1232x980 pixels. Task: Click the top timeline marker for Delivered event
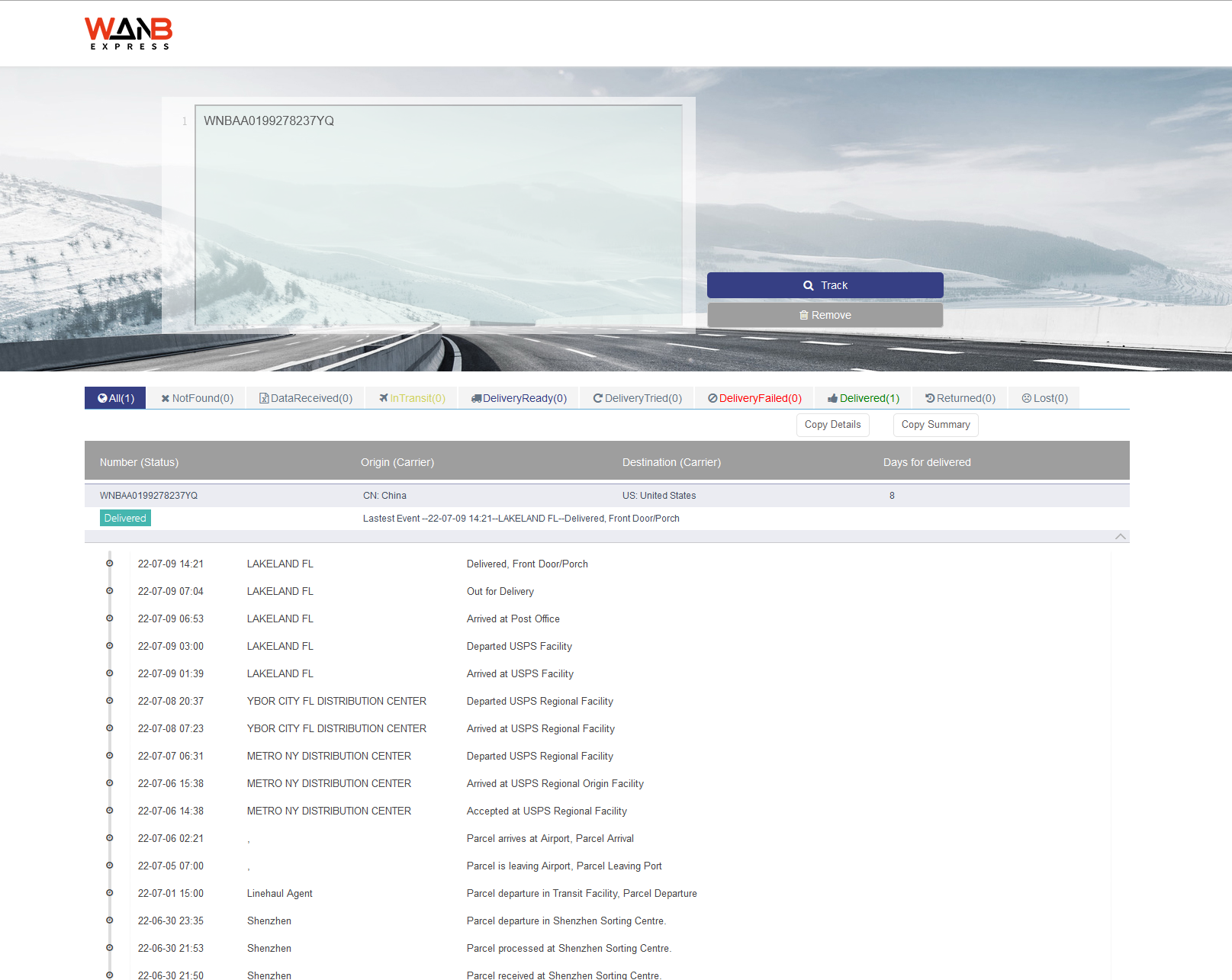click(x=109, y=564)
